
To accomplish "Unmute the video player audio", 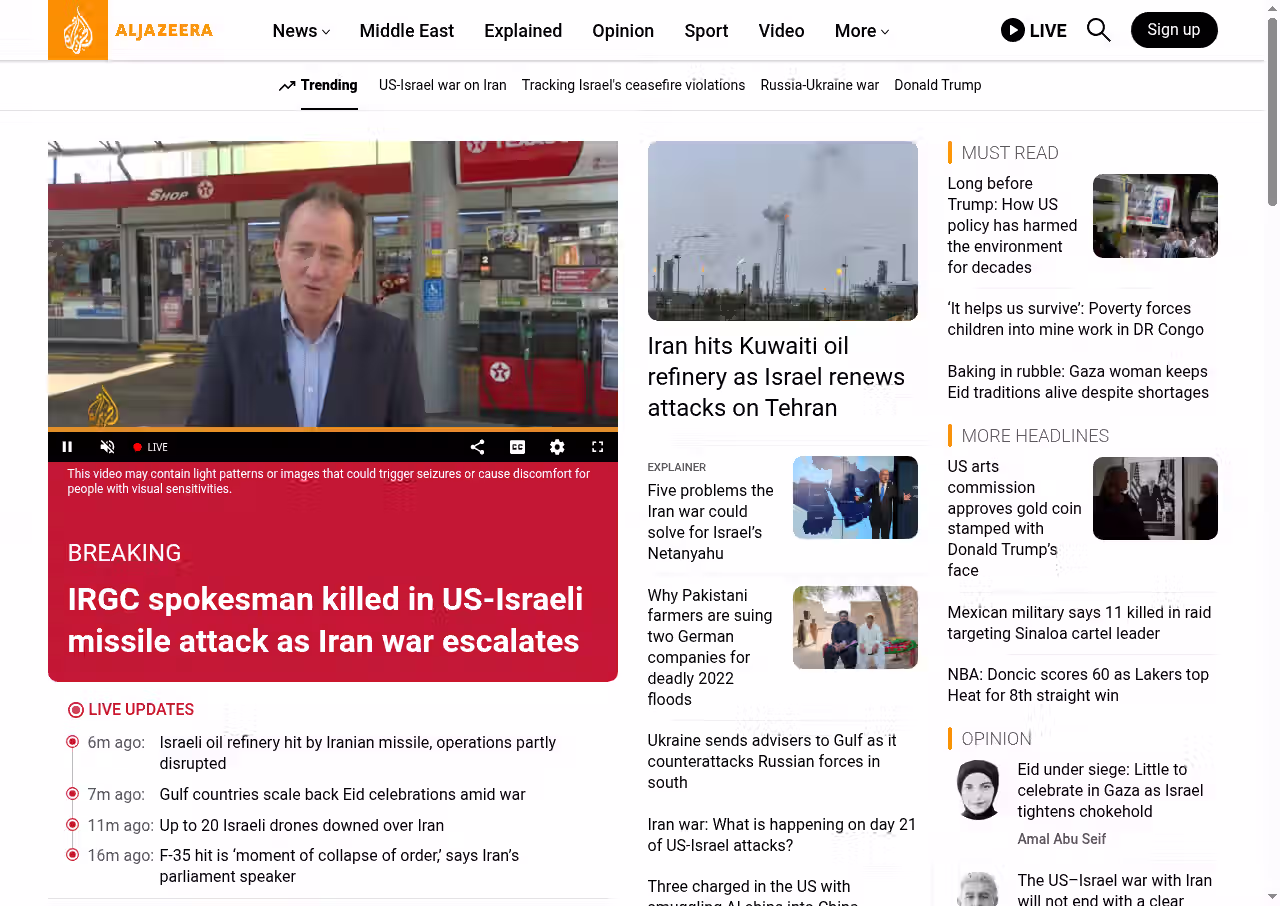I will click(x=107, y=447).
